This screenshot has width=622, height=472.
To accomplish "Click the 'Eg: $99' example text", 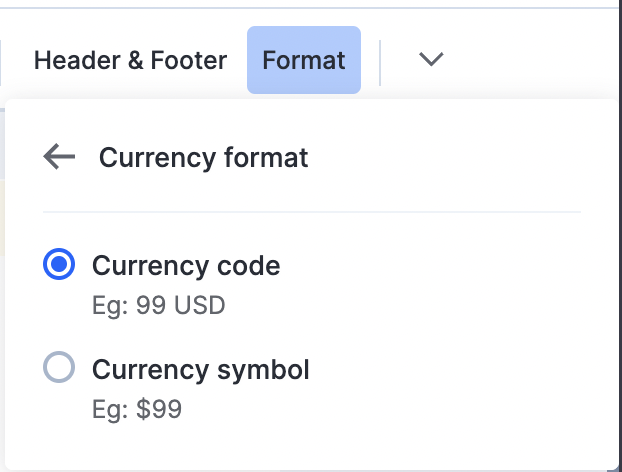I will pyautogui.click(x=137, y=408).
